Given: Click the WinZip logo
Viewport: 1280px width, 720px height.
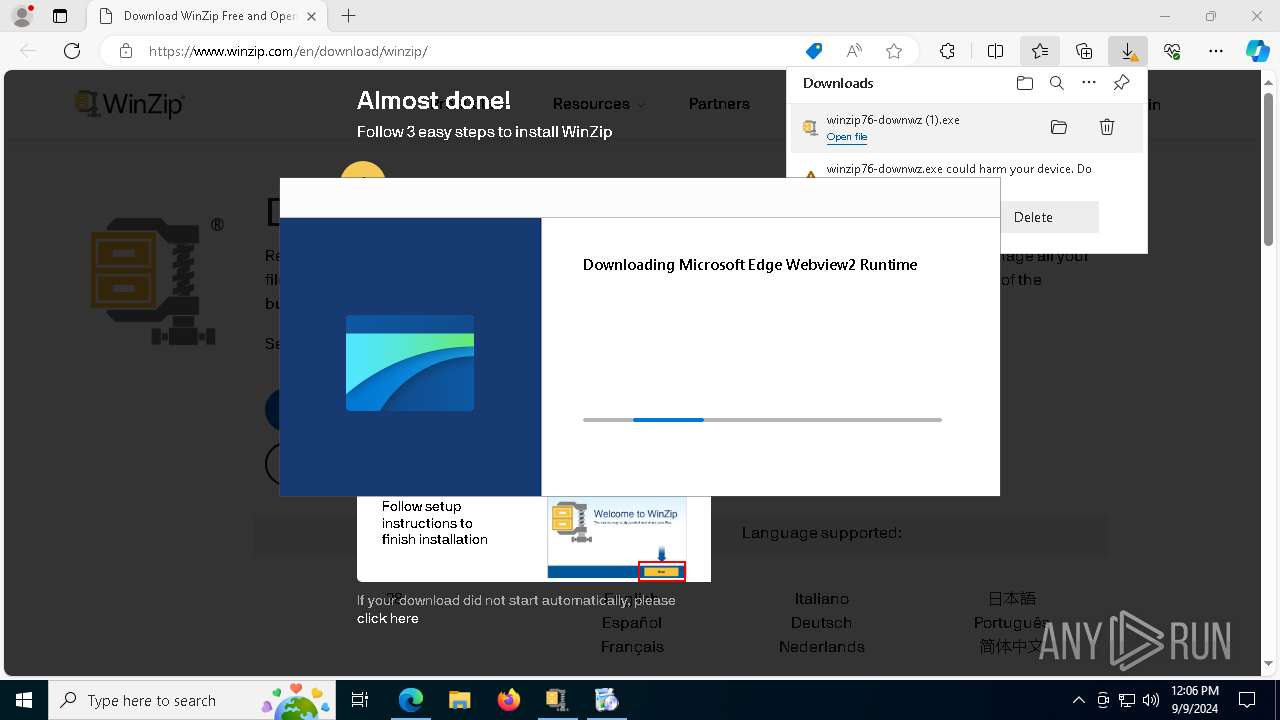Looking at the screenshot, I should [131, 104].
